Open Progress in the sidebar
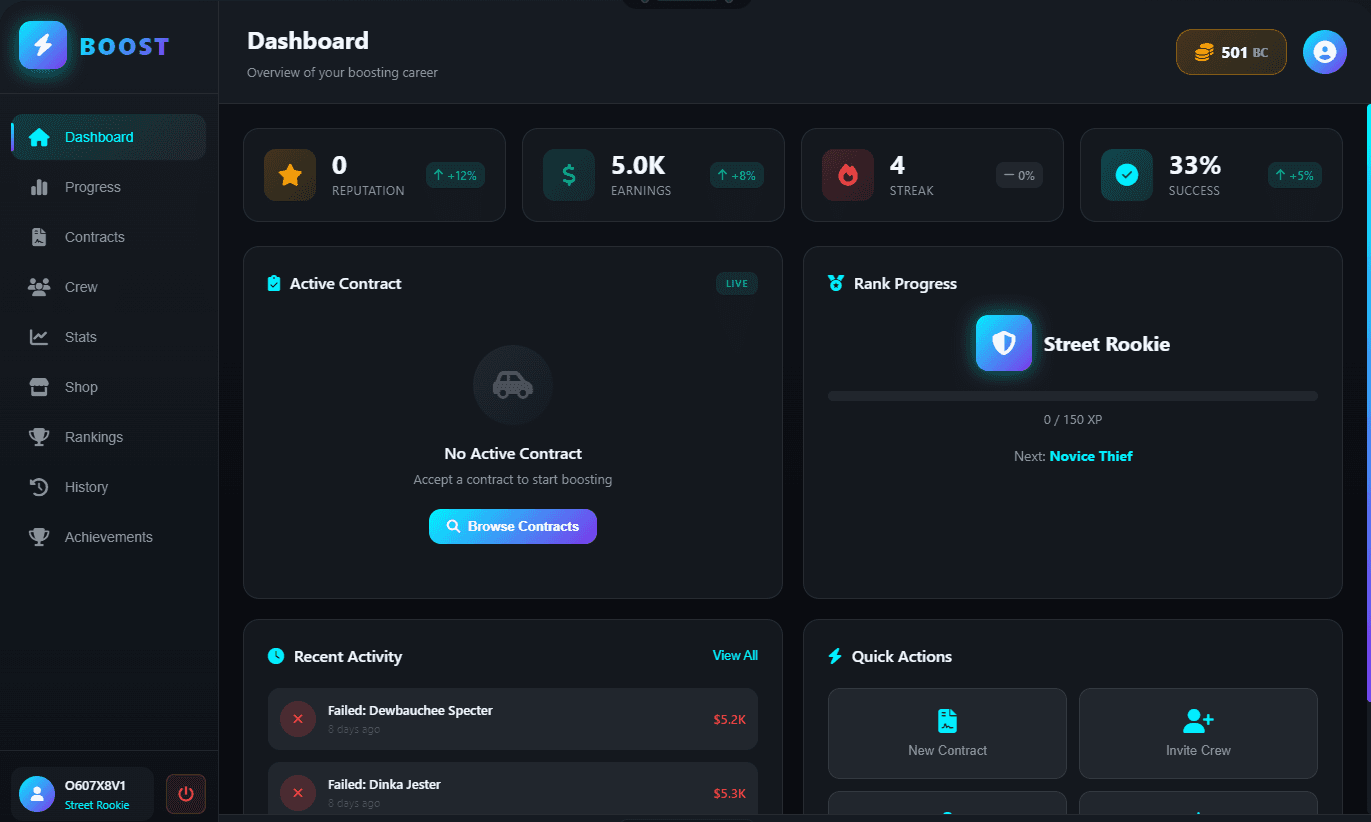 pos(92,187)
